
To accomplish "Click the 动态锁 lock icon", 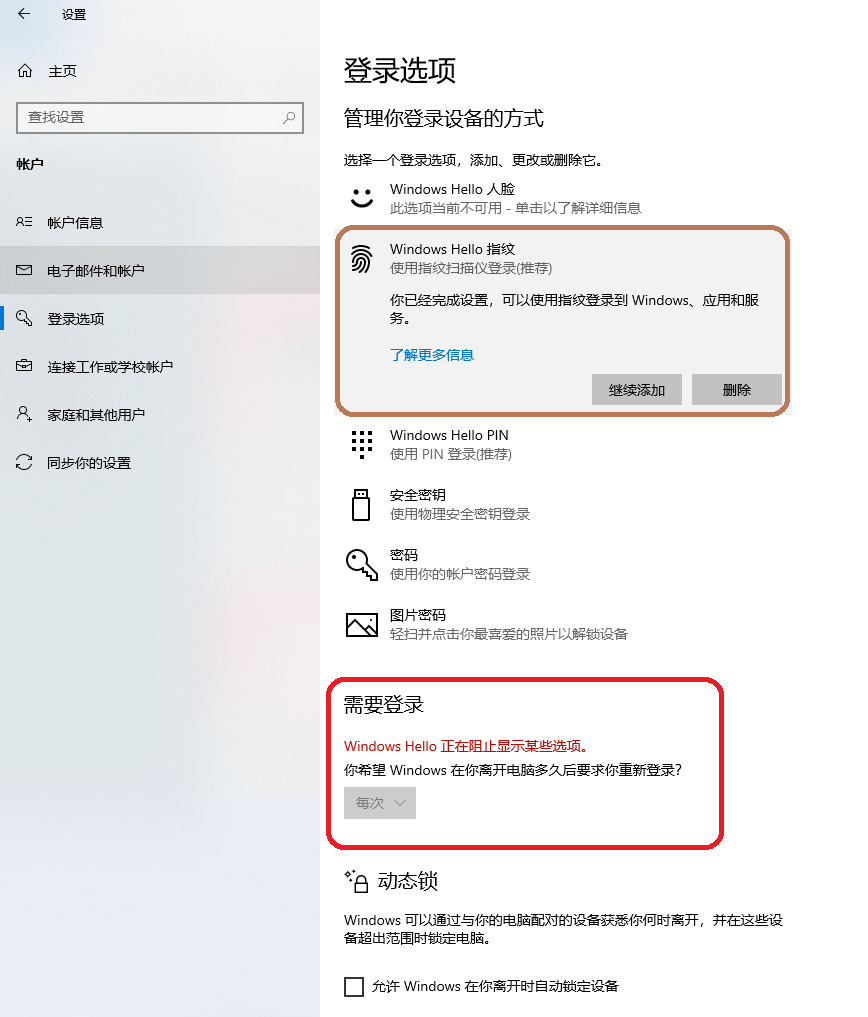I will click(357, 881).
